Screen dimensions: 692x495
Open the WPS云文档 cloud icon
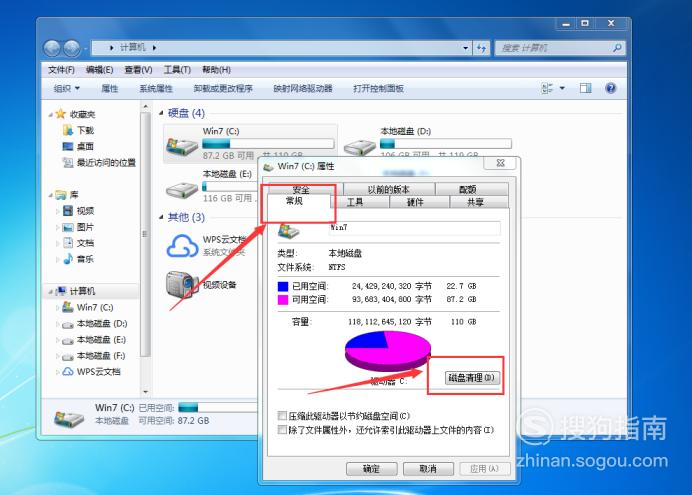(182, 245)
